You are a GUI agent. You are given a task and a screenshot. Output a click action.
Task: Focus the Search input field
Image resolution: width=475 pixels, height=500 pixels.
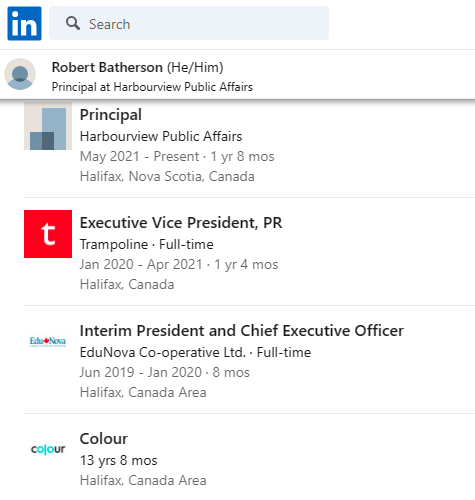click(189, 23)
